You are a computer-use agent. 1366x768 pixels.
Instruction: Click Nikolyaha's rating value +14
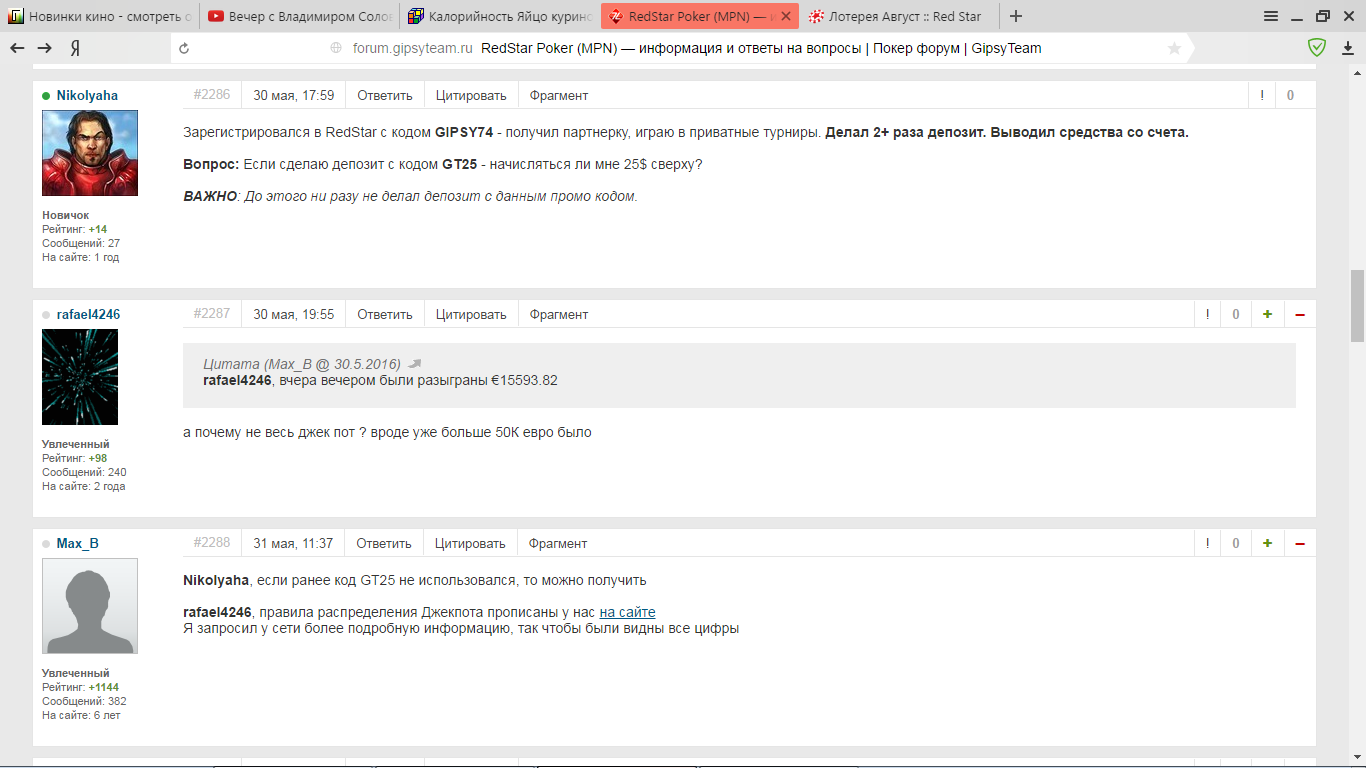98,229
